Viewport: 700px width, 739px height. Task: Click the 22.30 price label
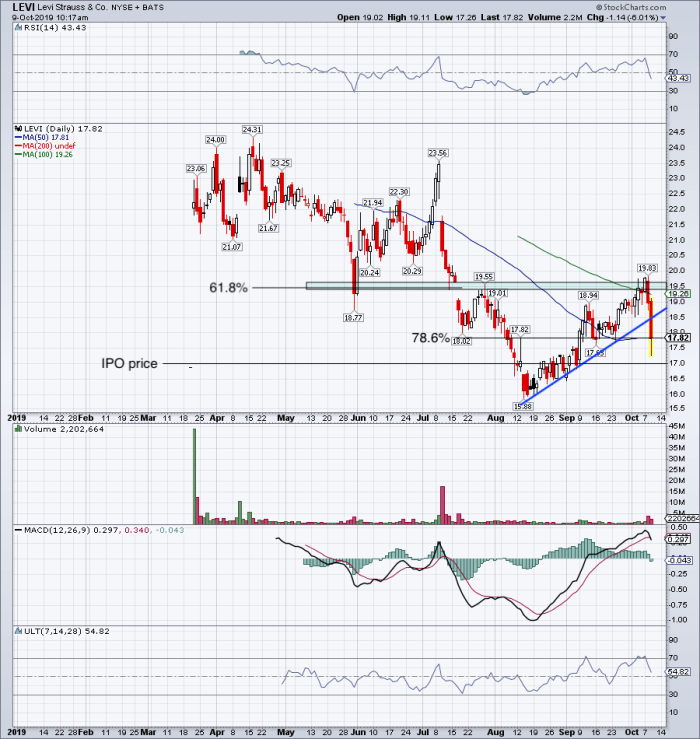[x=399, y=192]
